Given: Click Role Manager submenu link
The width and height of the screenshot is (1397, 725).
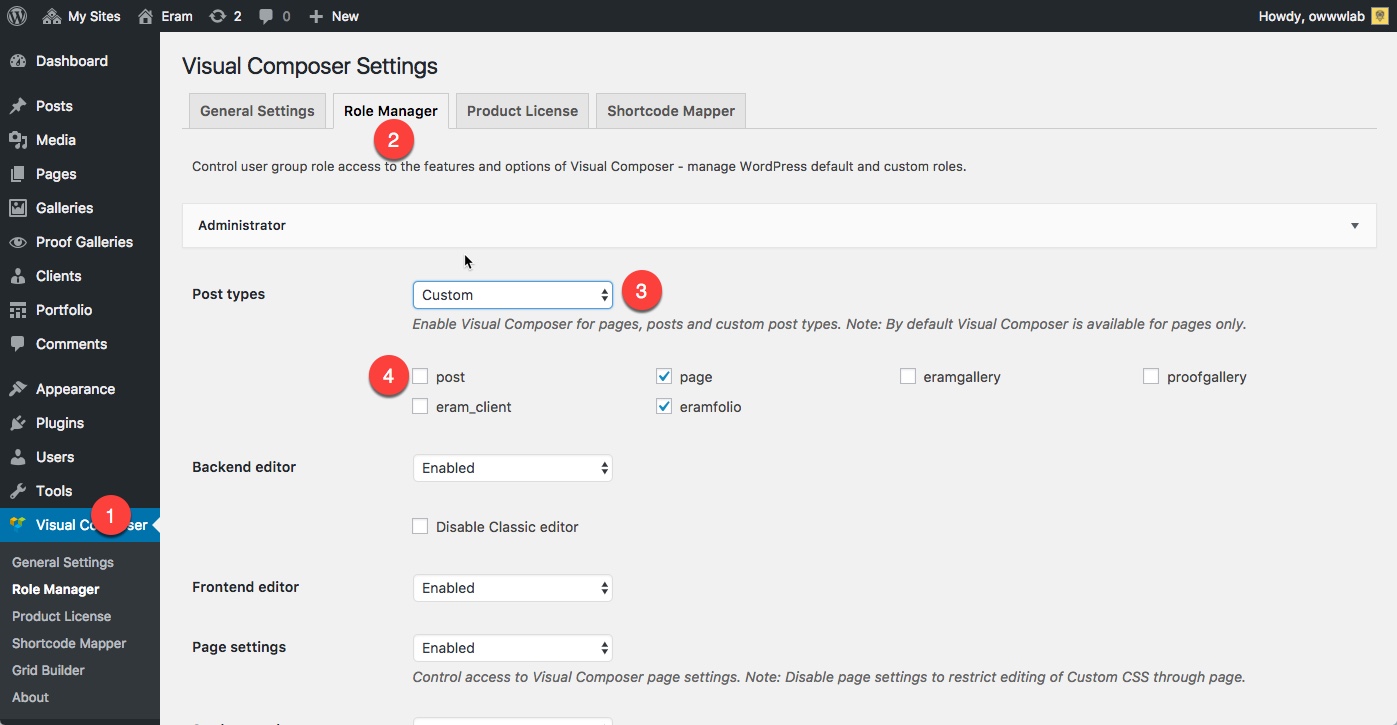Looking at the screenshot, I should point(56,589).
